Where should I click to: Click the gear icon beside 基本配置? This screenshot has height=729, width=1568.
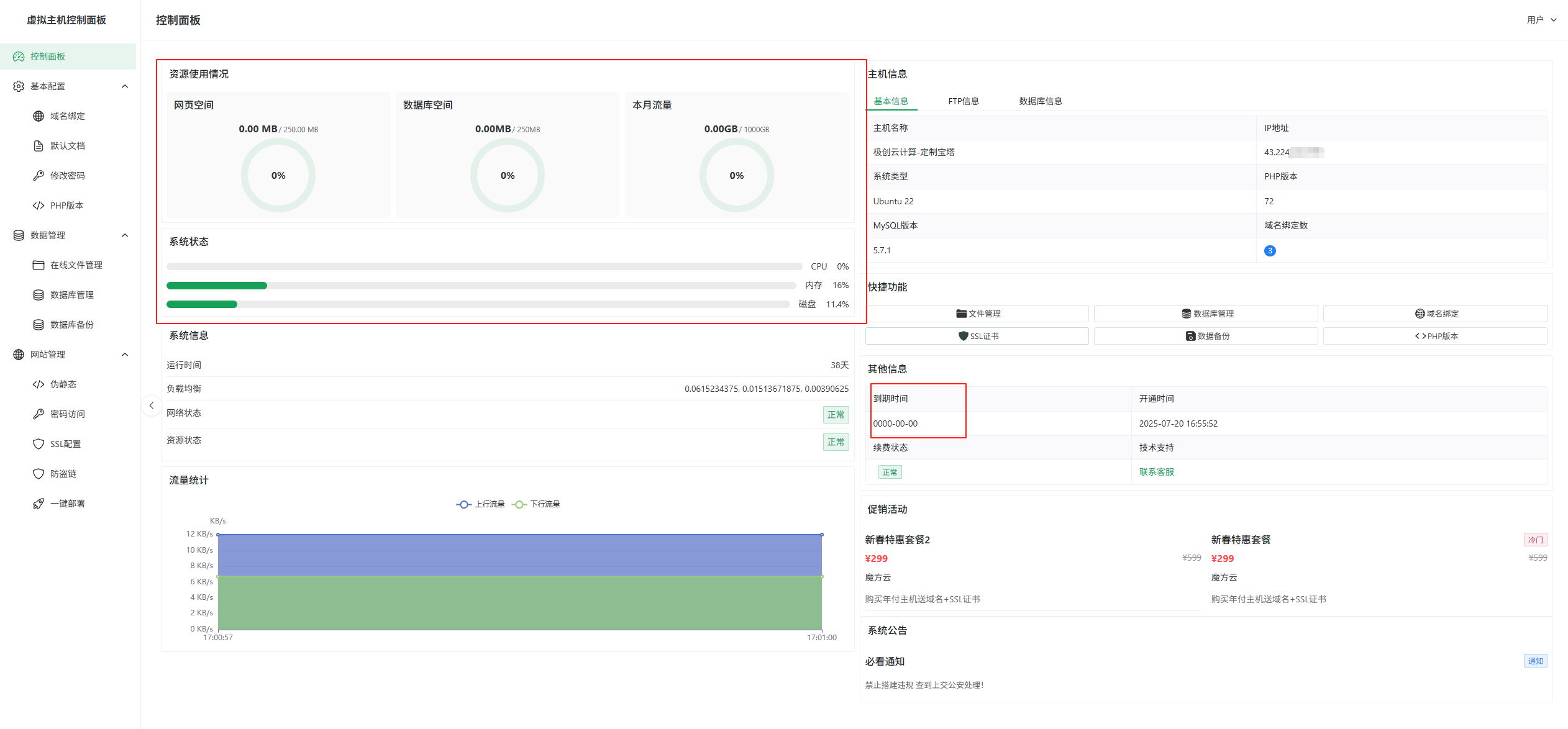click(19, 86)
